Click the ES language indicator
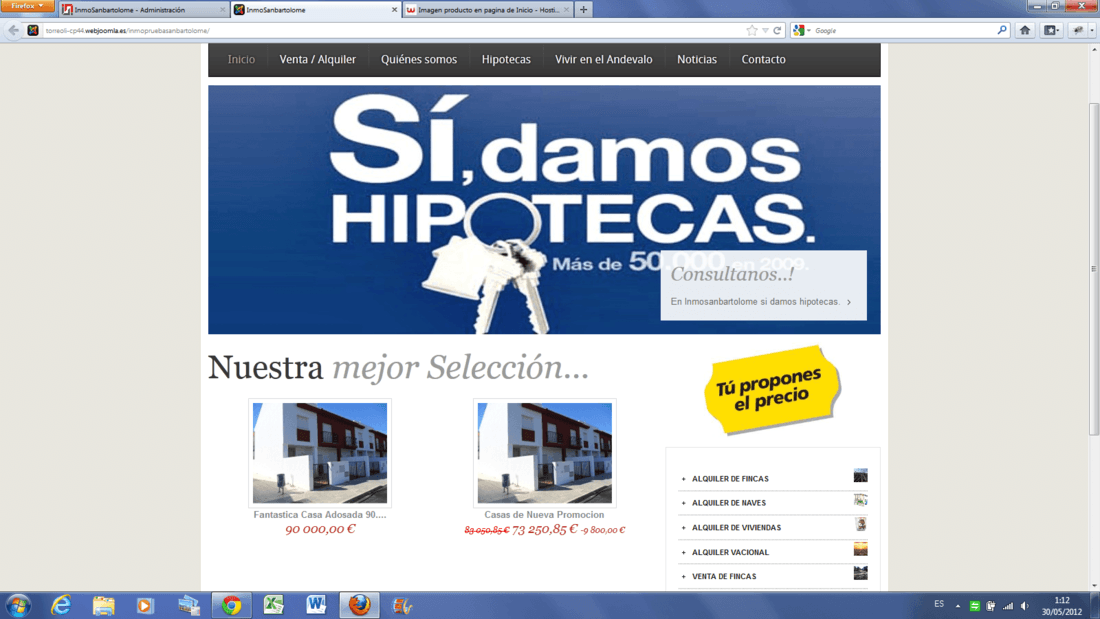The height and width of the screenshot is (619, 1100). (x=939, y=604)
